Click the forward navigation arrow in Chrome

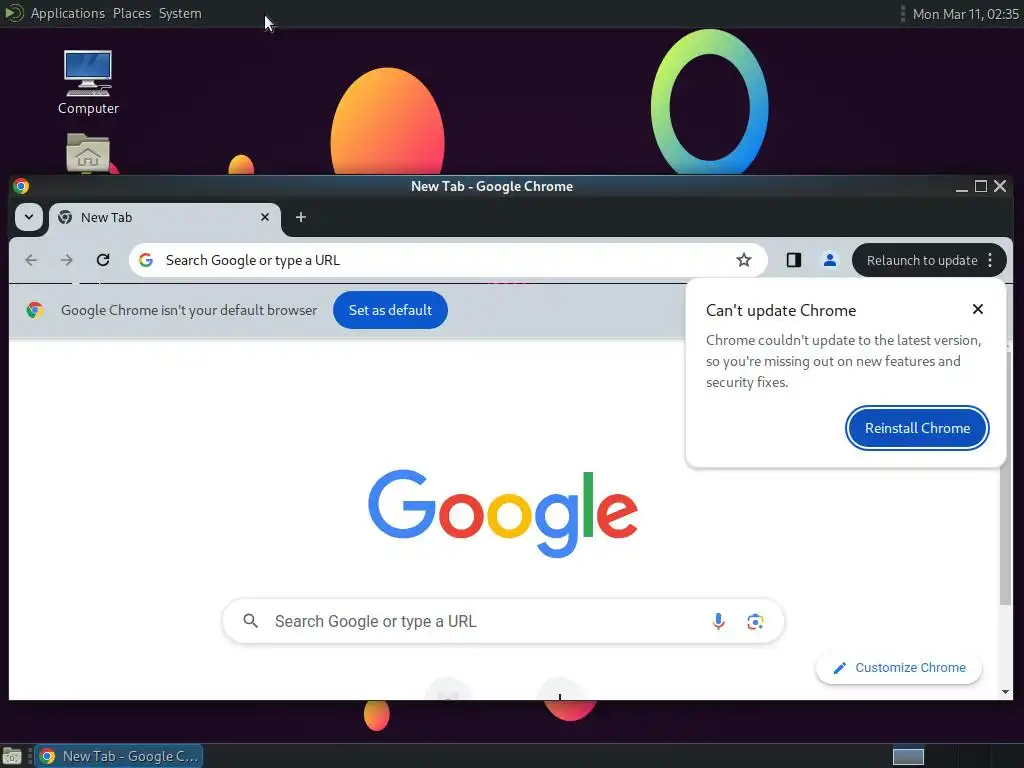(67, 260)
